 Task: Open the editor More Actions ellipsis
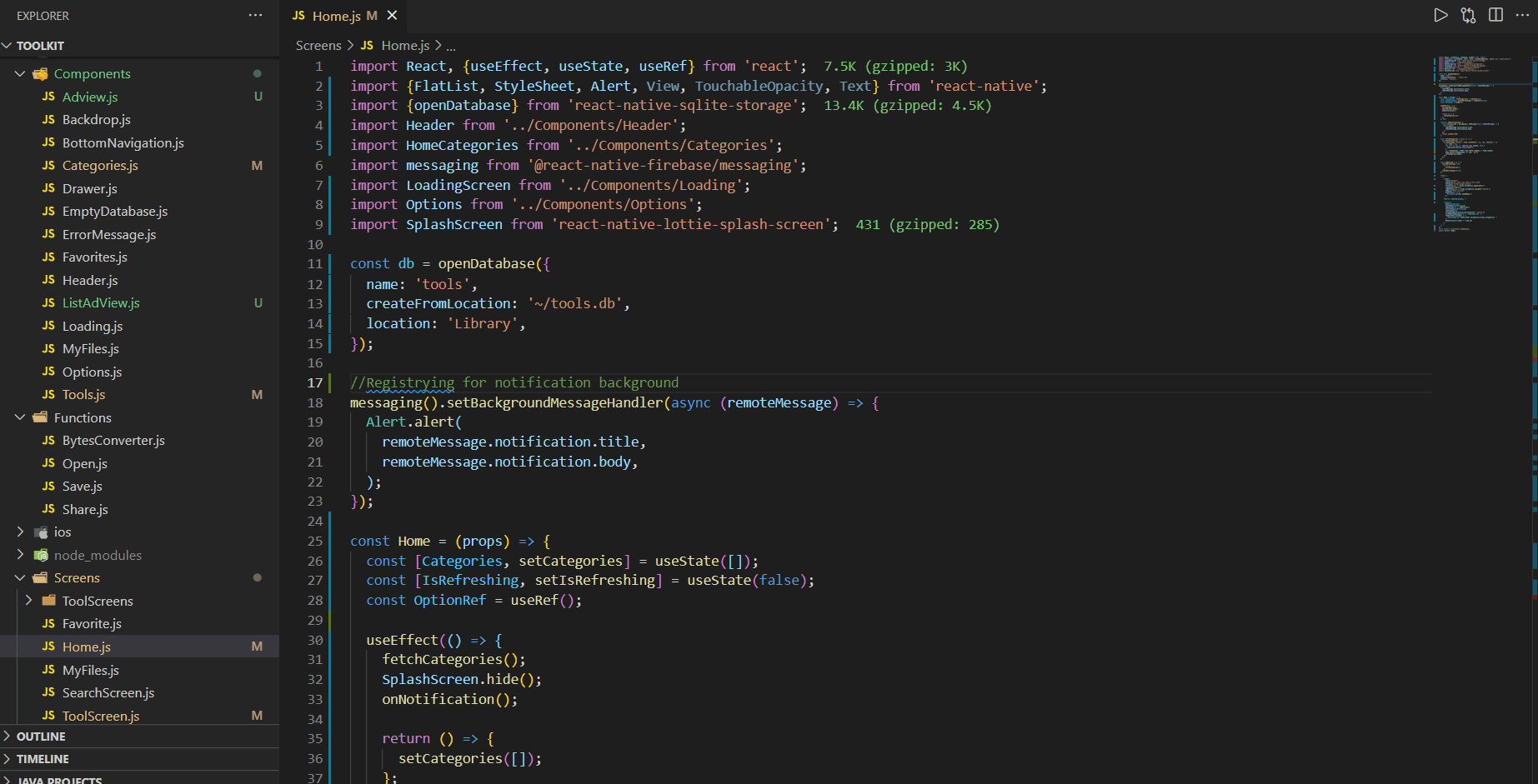point(1522,15)
